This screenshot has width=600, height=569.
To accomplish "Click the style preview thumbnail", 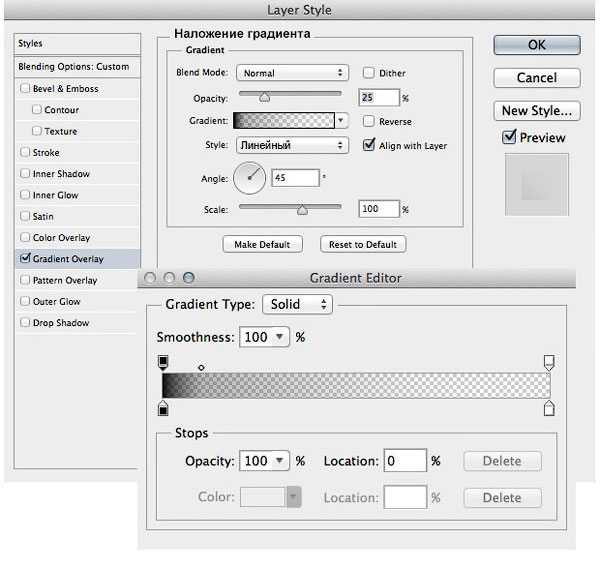I will coord(536,184).
